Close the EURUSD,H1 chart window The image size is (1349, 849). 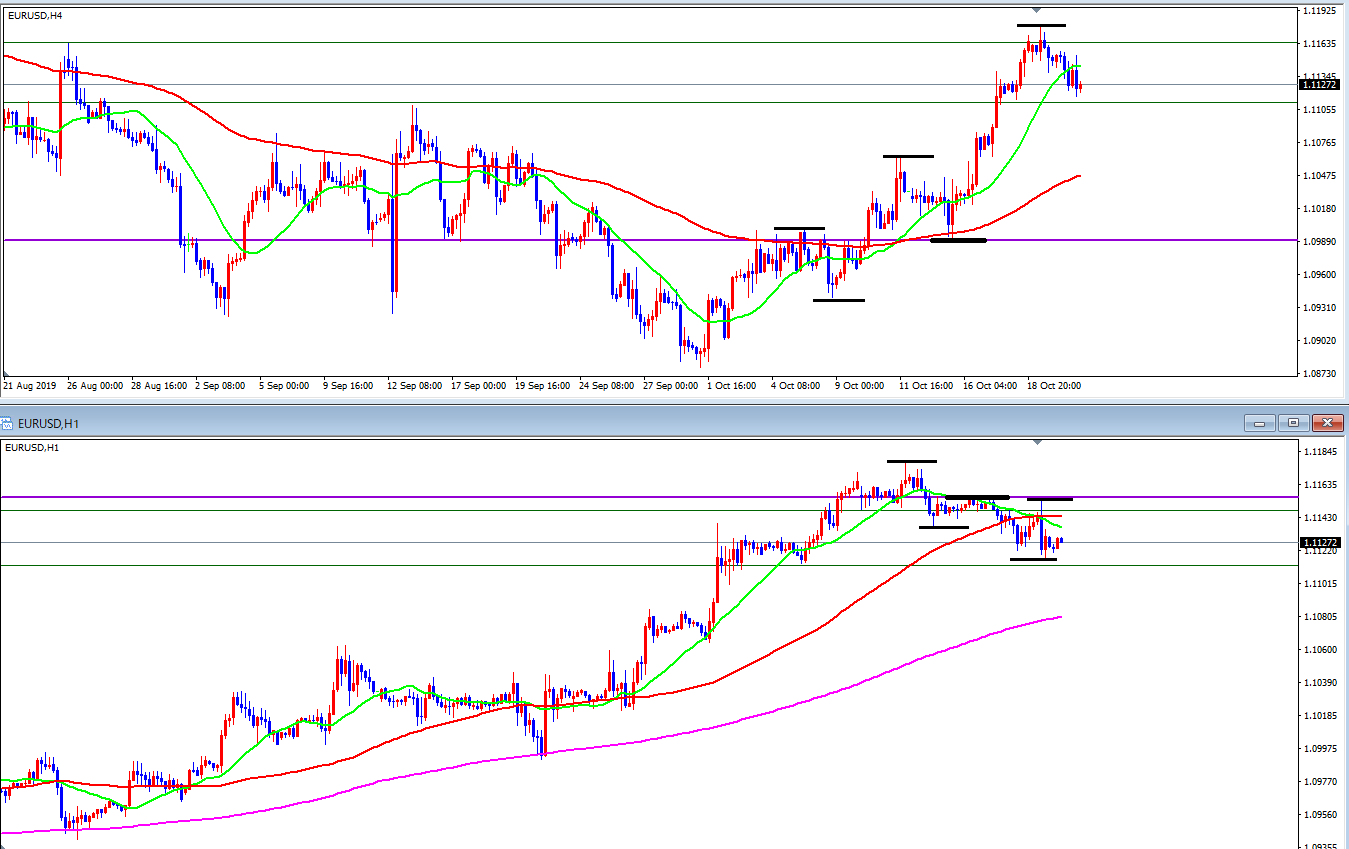point(1328,423)
